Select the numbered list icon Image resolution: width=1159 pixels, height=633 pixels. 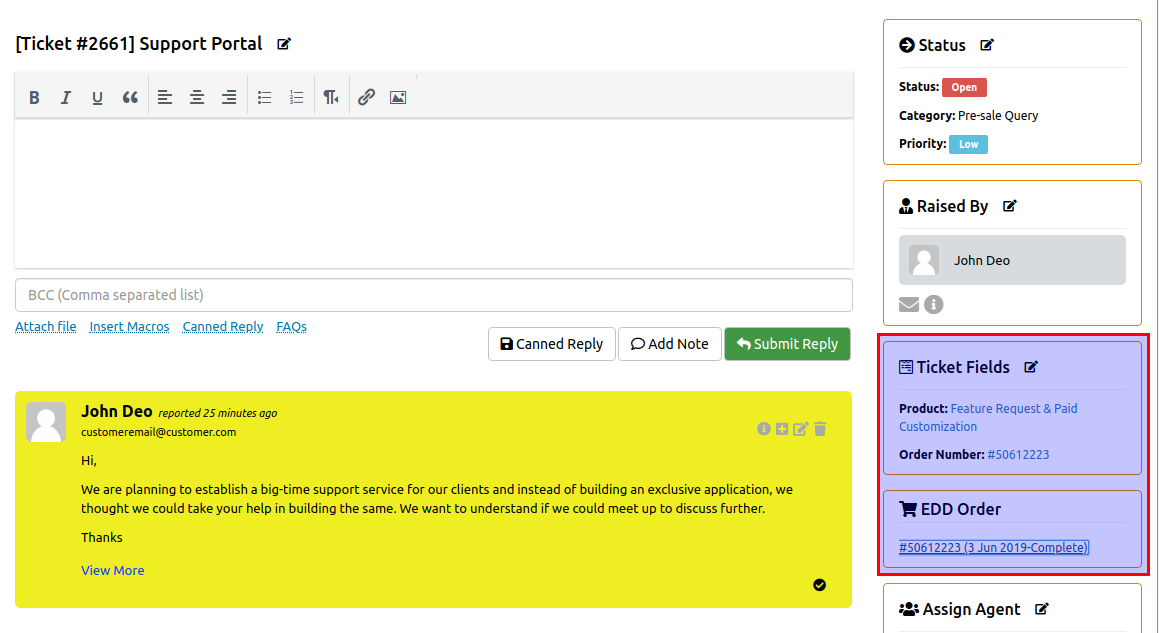(x=296, y=97)
